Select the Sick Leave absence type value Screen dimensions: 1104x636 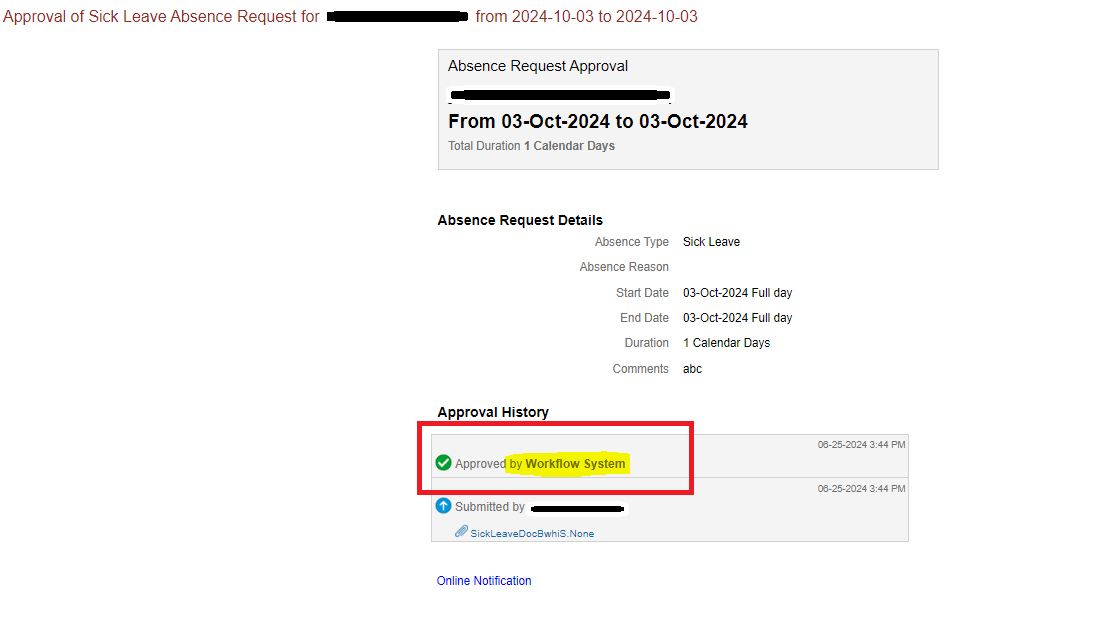tap(711, 241)
